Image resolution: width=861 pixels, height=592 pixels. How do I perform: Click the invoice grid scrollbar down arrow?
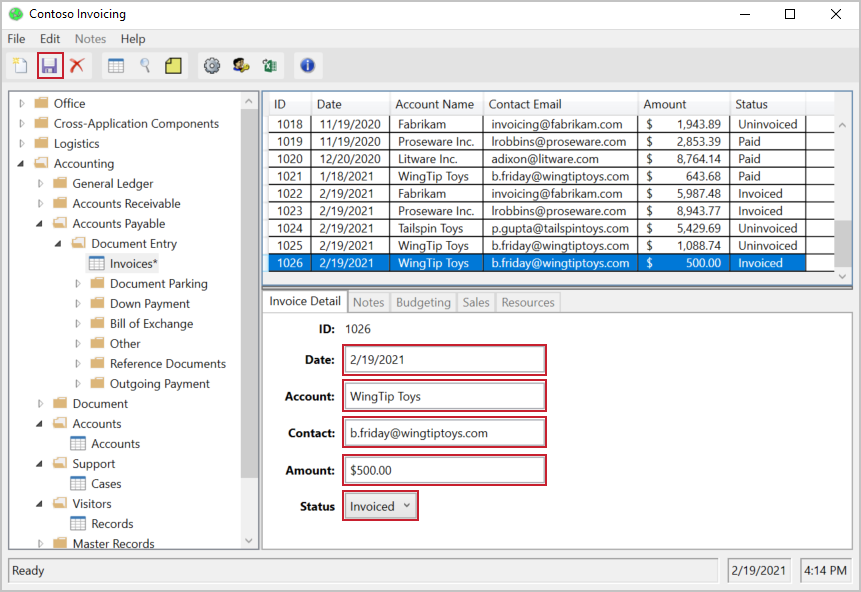(x=842, y=276)
